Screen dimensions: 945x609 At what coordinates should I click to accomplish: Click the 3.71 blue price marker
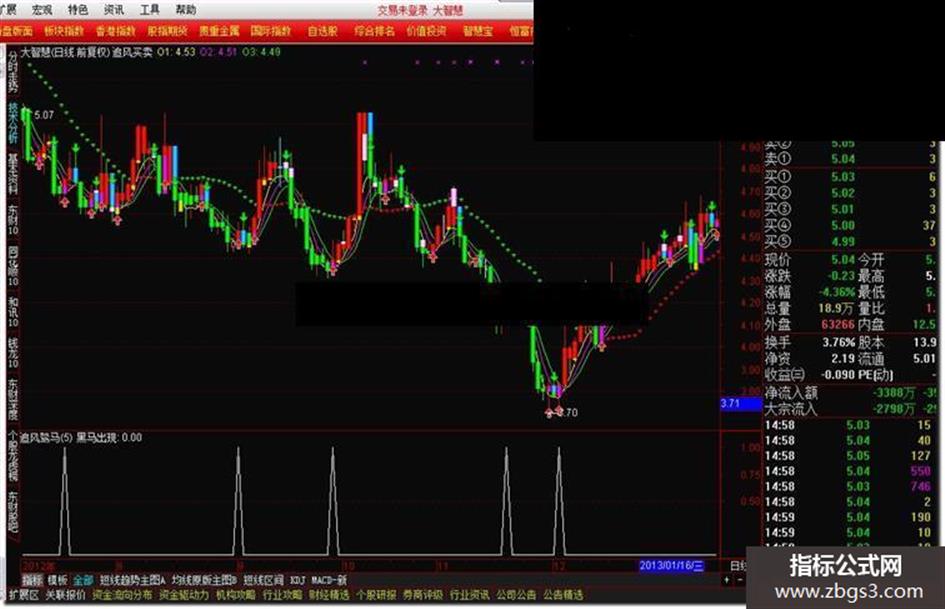pyautogui.click(x=741, y=403)
